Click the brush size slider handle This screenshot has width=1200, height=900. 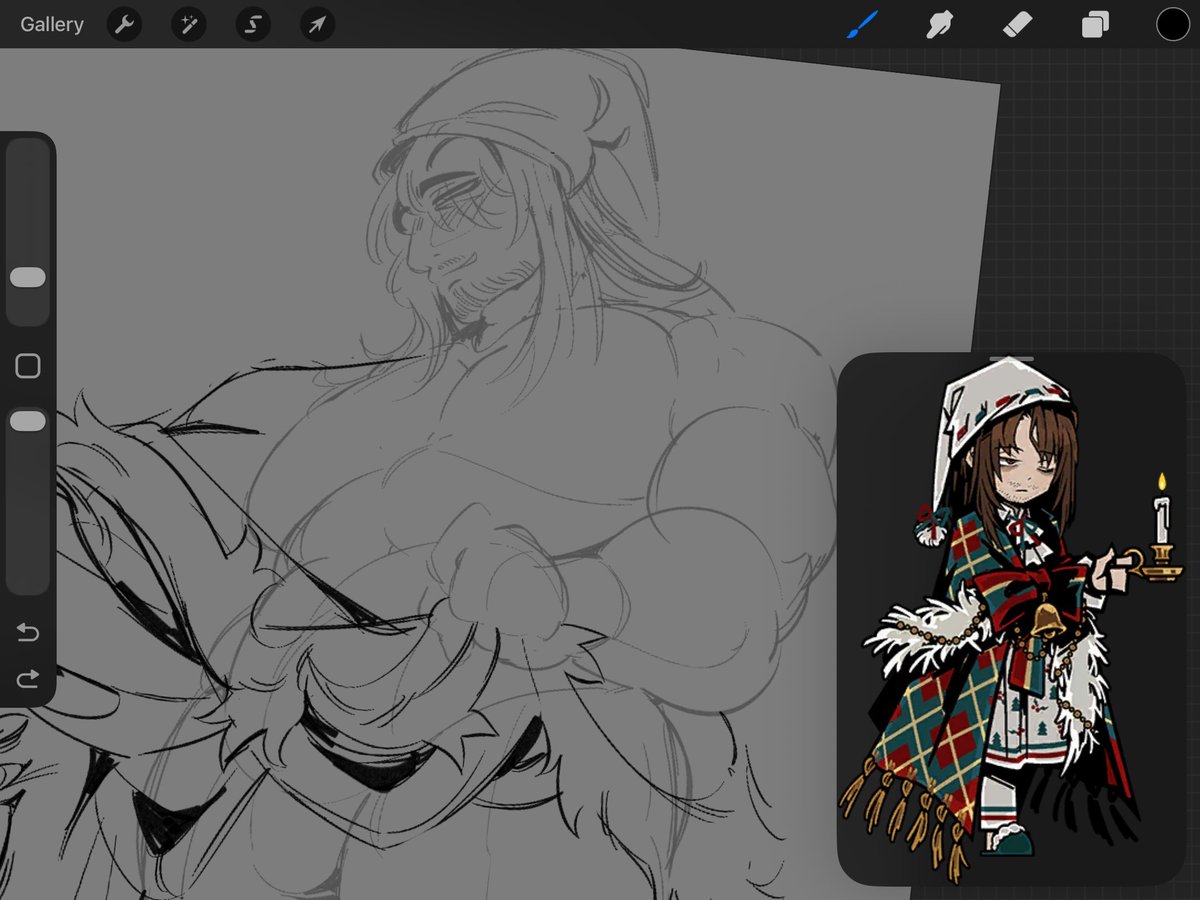[x=28, y=278]
